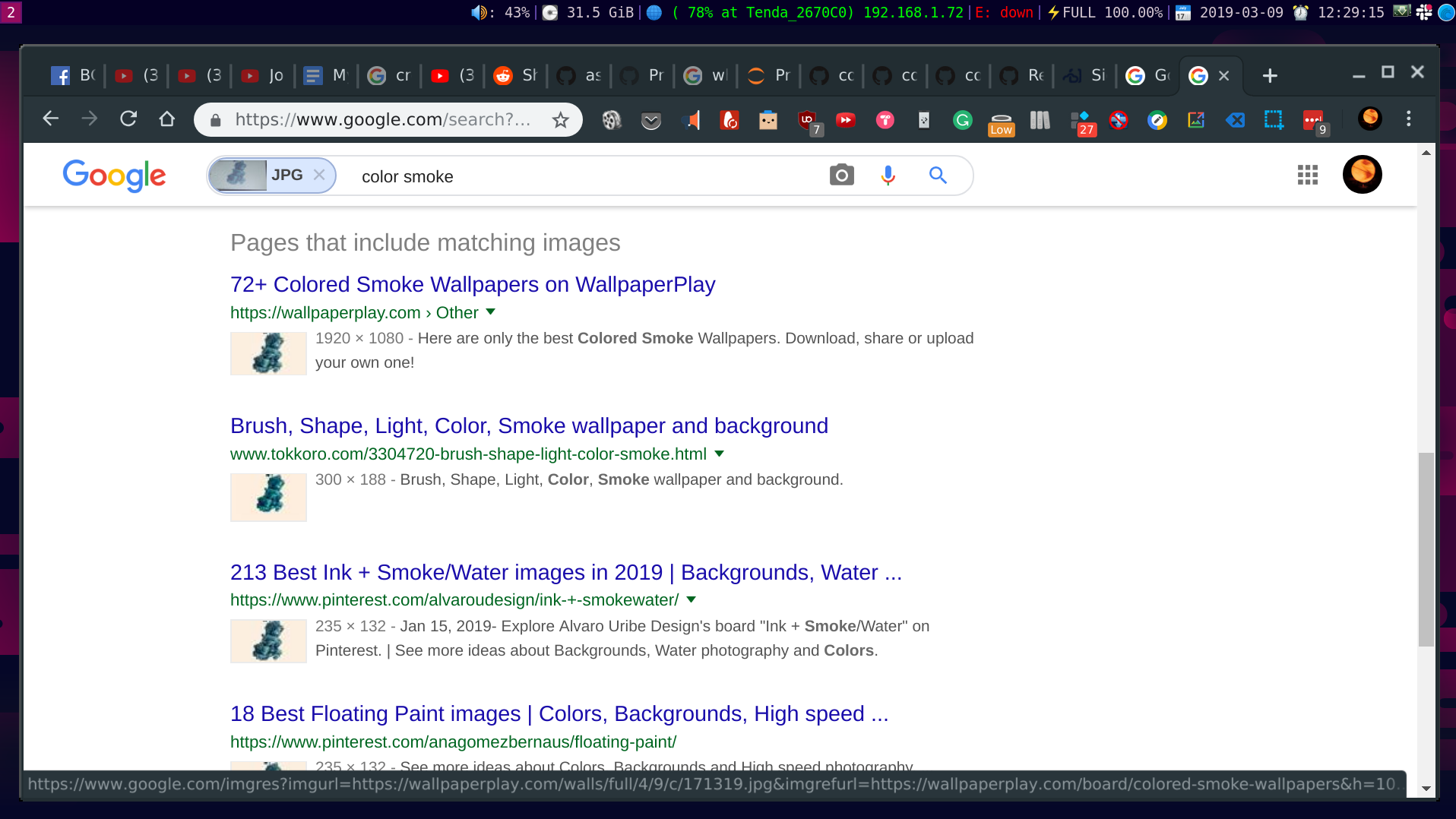Bookmark this page with the star icon
This screenshot has width=1456, height=819.
[560, 119]
